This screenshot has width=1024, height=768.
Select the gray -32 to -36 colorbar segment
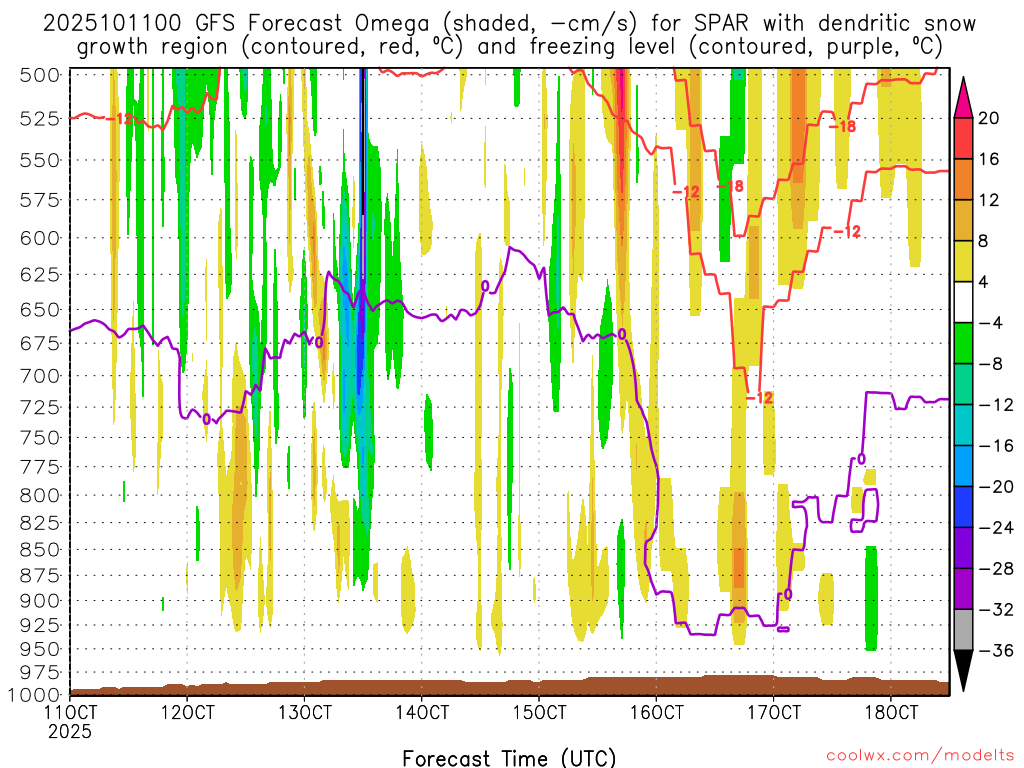(963, 630)
